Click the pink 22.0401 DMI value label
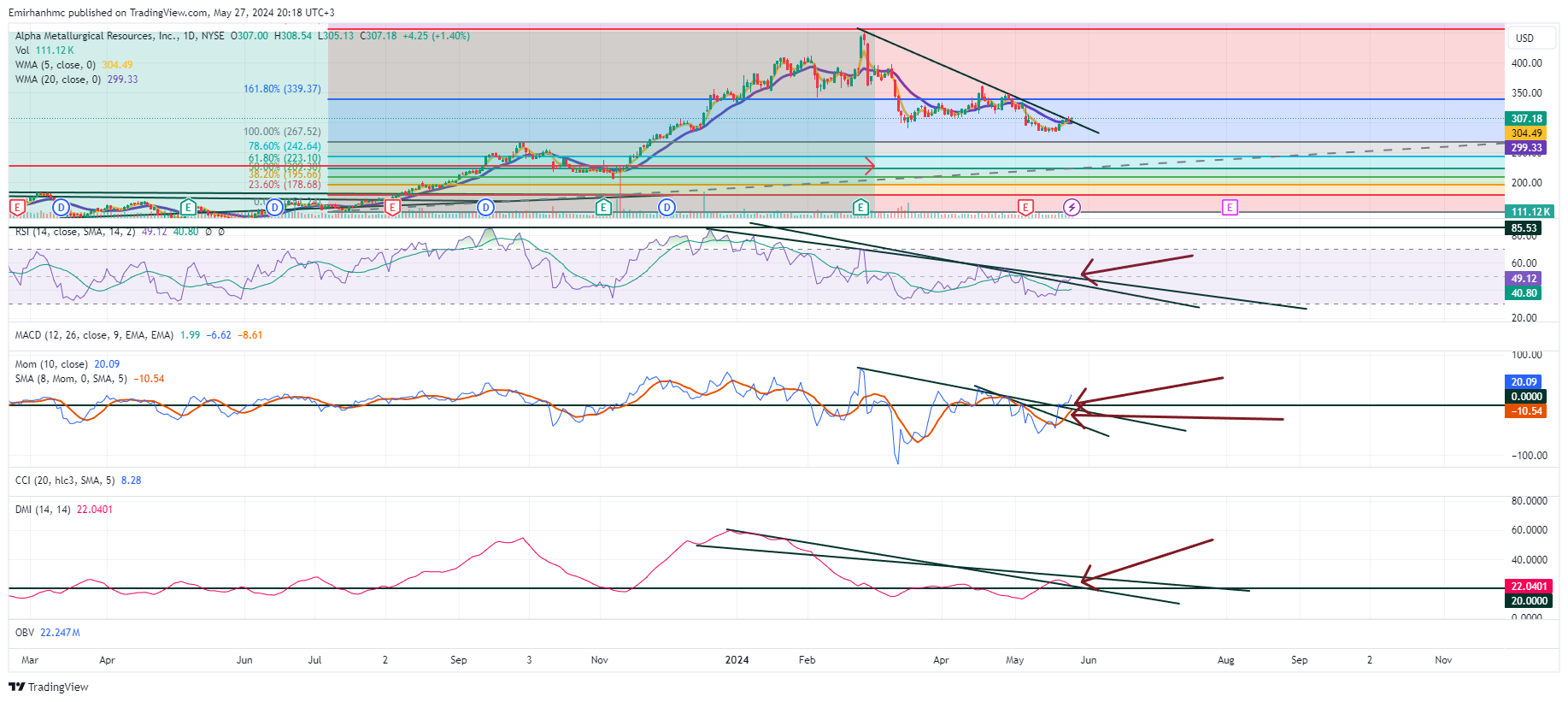The image size is (1568, 702). point(1529,587)
